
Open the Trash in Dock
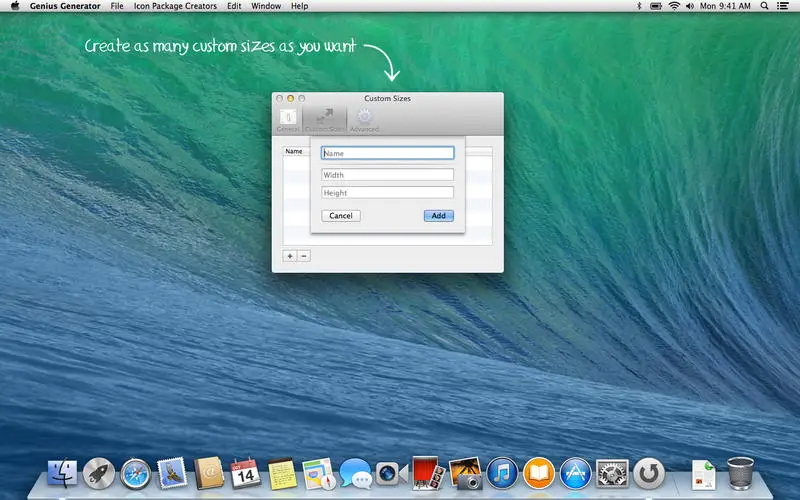coord(740,473)
